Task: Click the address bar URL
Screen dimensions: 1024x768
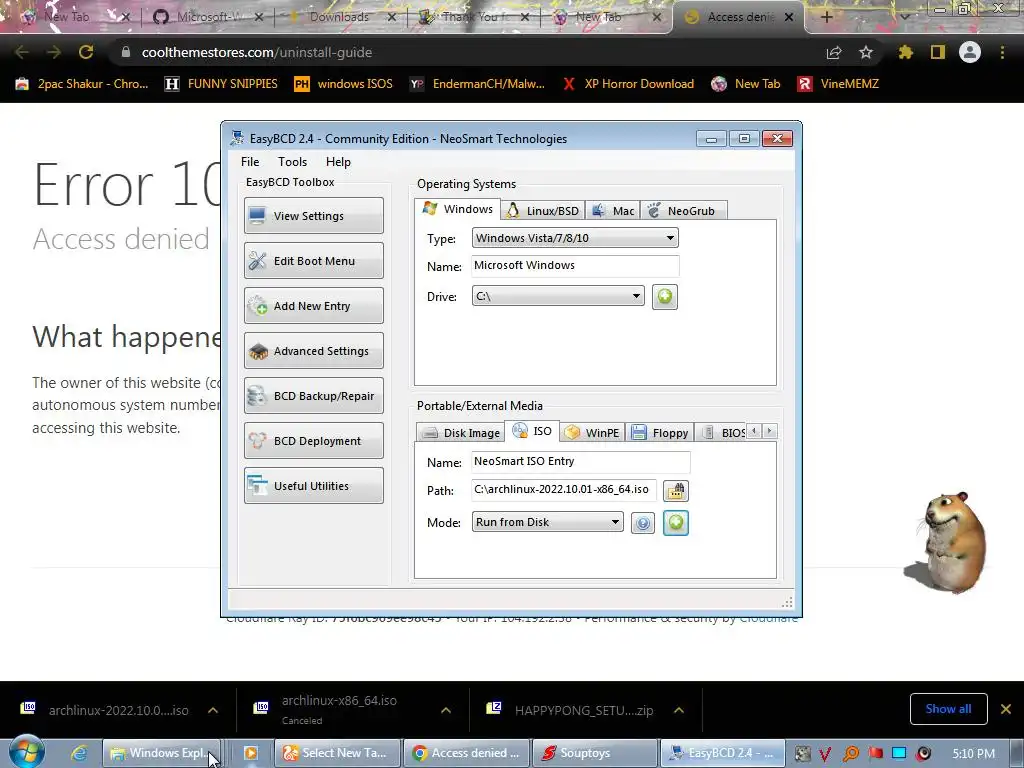Action: pos(257,52)
